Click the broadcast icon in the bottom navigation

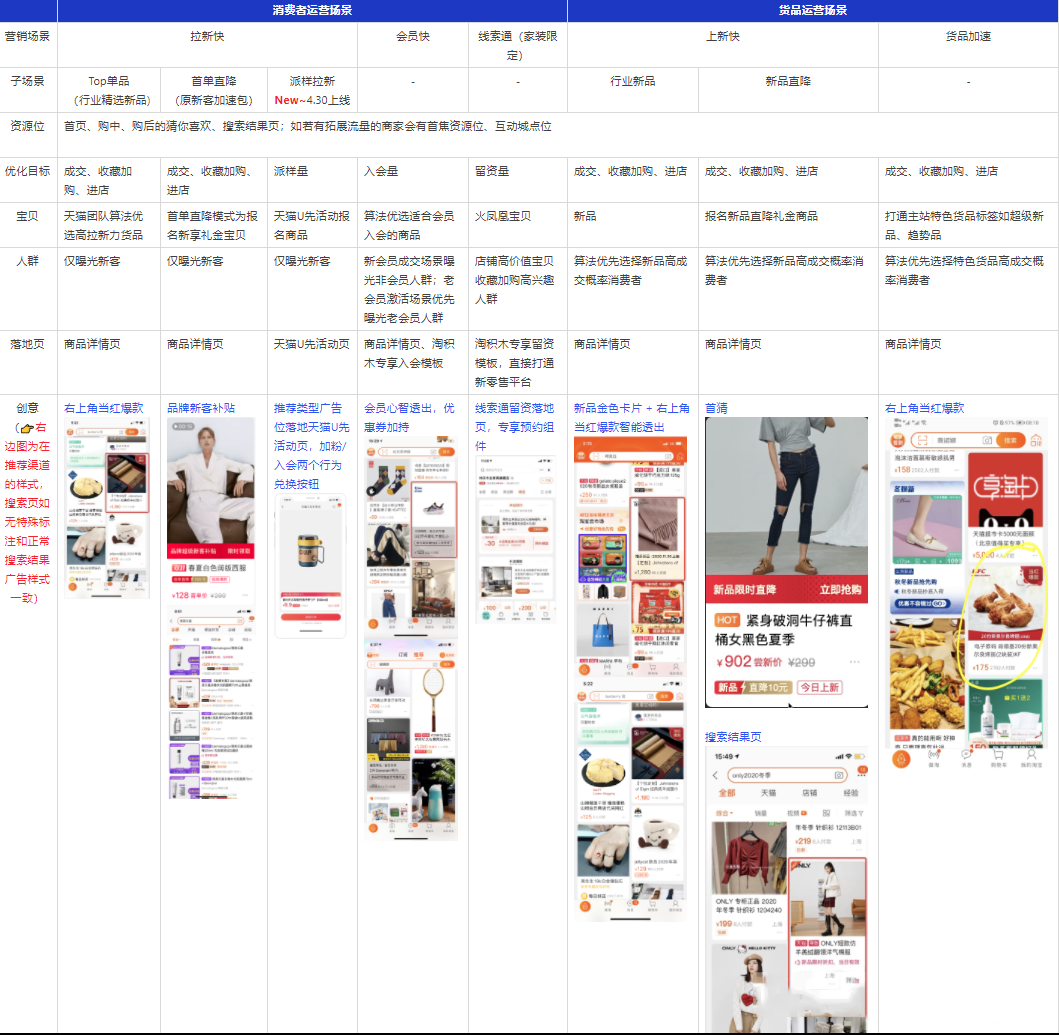pos(935,754)
